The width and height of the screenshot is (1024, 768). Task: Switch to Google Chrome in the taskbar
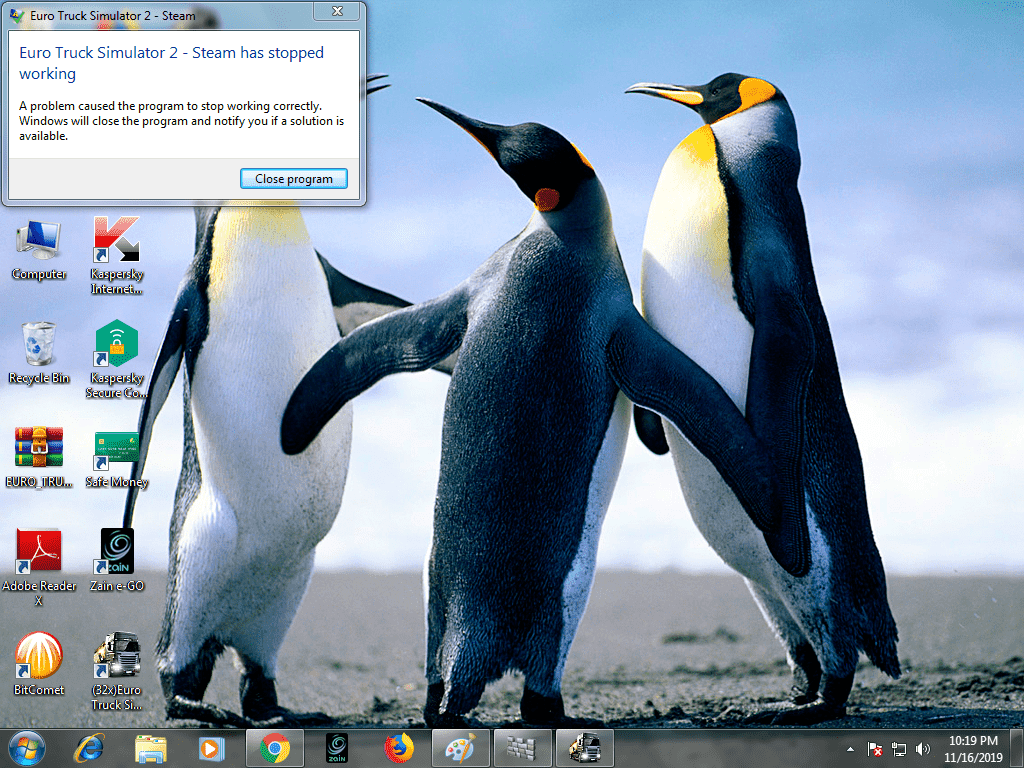(x=275, y=748)
